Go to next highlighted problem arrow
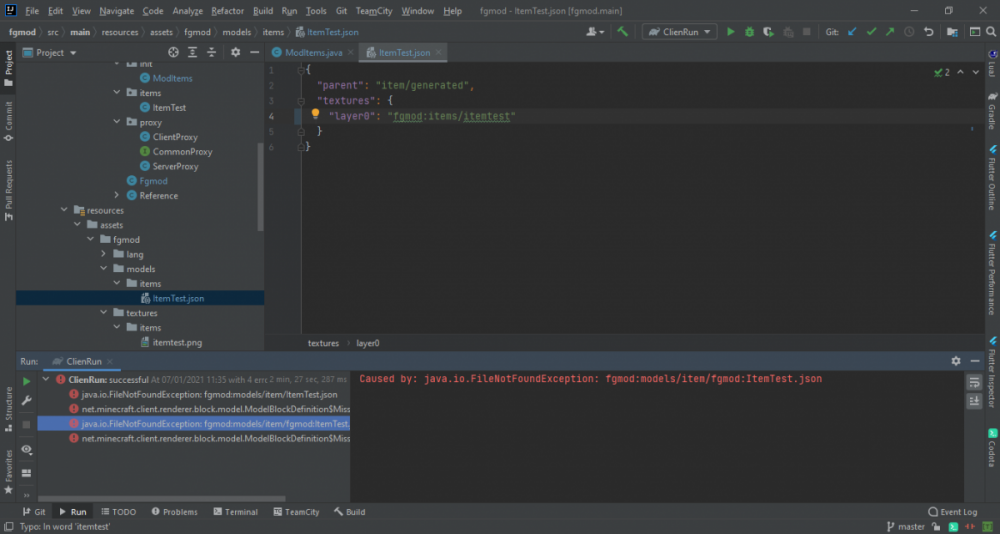The width and height of the screenshot is (1000, 534). (x=976, y=73)
